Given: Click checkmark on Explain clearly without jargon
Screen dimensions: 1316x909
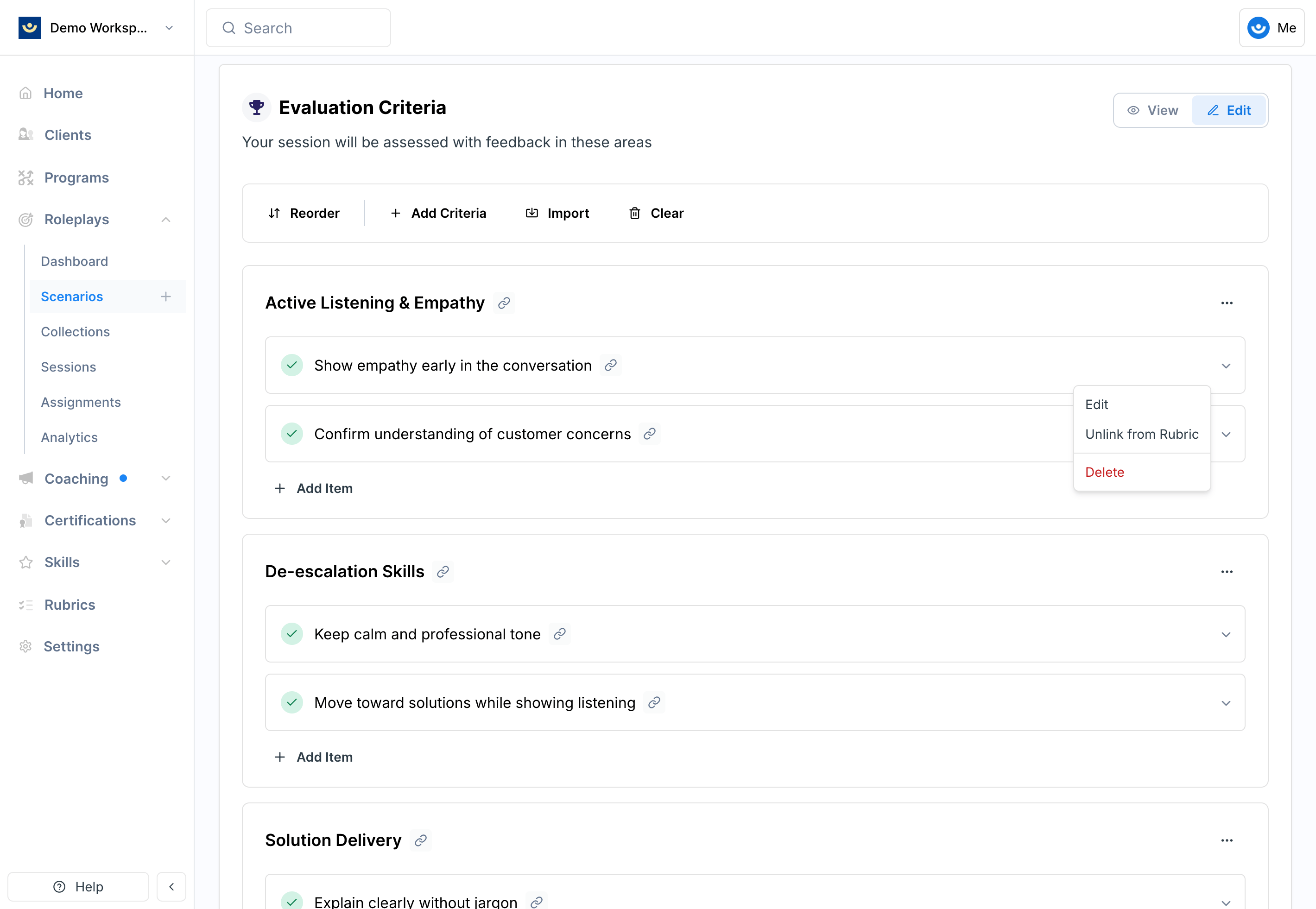Looking at the screenshot, I should [x=291, y=902].
